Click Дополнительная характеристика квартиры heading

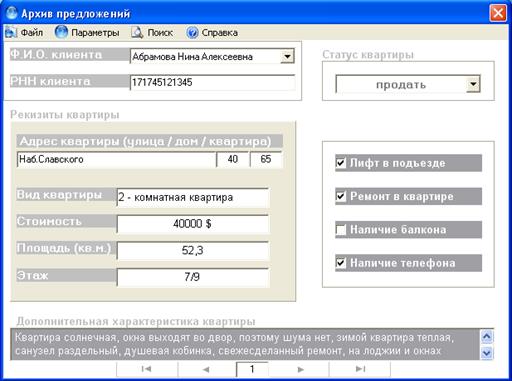pyautogui.click(x=136, y=321)
